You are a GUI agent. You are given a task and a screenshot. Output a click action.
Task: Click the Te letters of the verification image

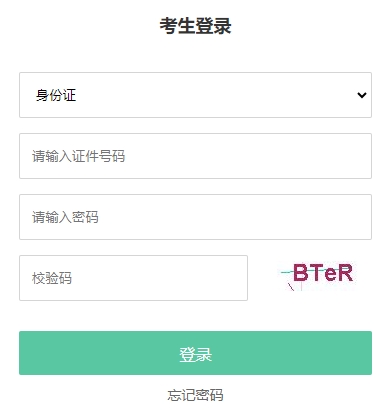[323, 273]
